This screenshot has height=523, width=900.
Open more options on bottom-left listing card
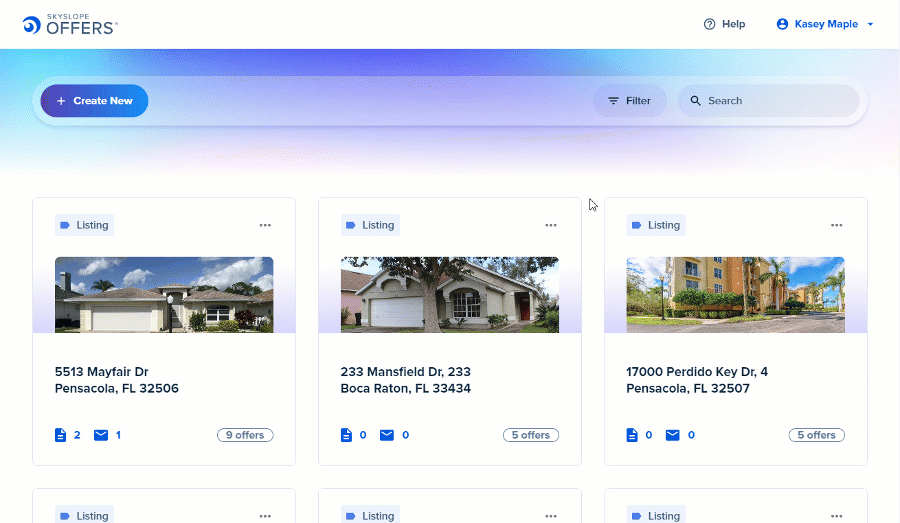pyautogui.click(x=265, y=516)
